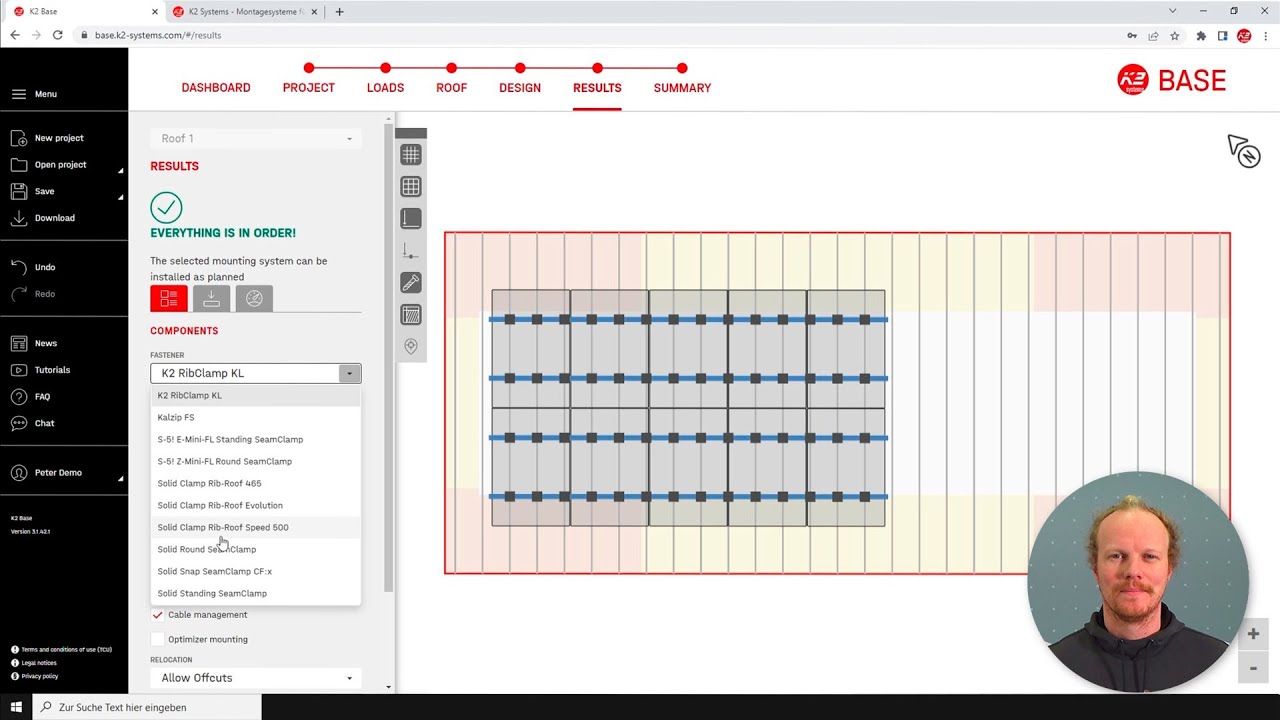Screen dimensions: 1280x720
Task: Go to the PROJECT step
Action: tap(309, 88)
